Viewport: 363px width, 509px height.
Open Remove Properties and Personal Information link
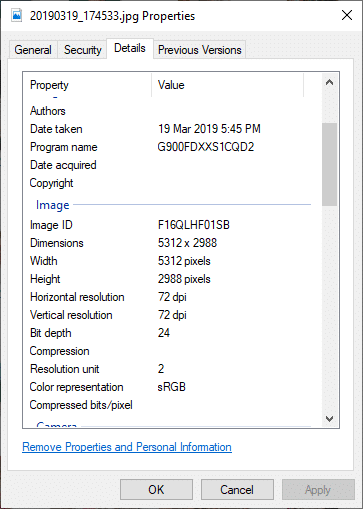[x=127, y=447]
